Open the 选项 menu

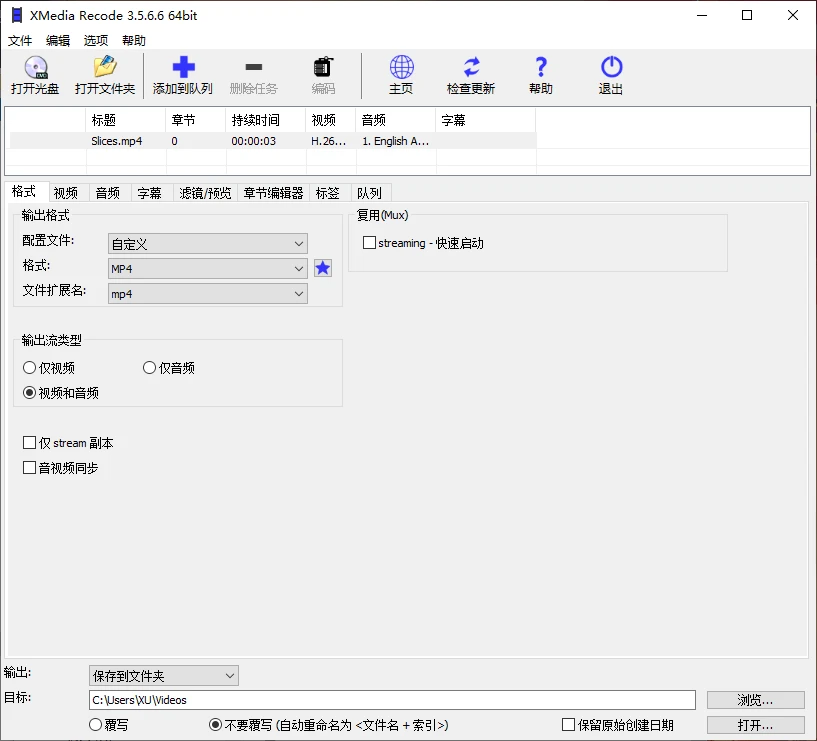click(95, 40)
